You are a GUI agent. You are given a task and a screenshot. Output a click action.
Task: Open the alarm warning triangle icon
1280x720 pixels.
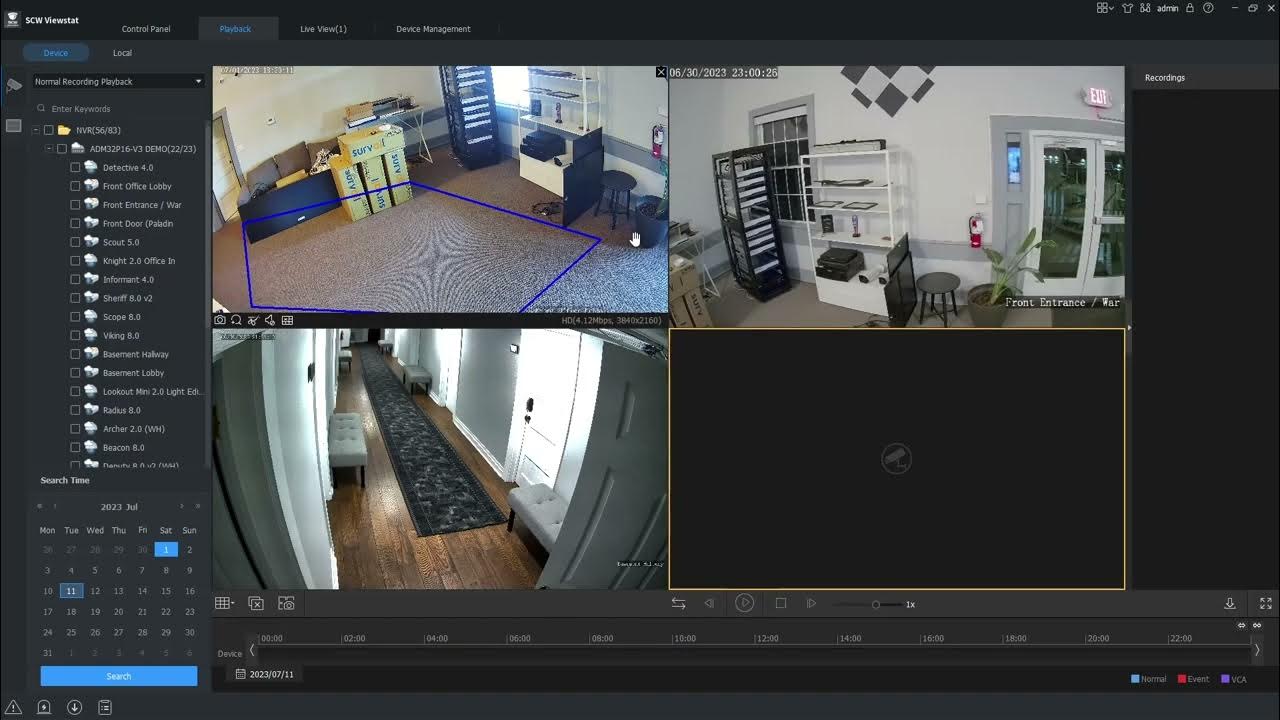(14, 707)
